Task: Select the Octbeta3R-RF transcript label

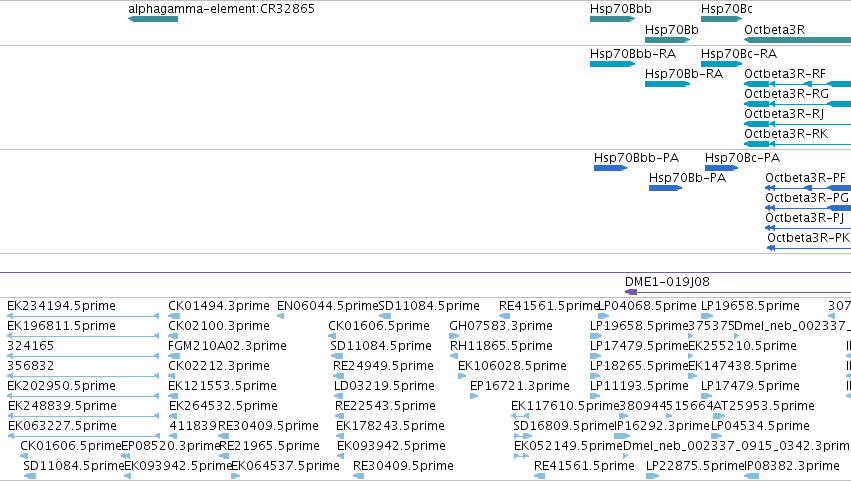Action: click(785, 74)
